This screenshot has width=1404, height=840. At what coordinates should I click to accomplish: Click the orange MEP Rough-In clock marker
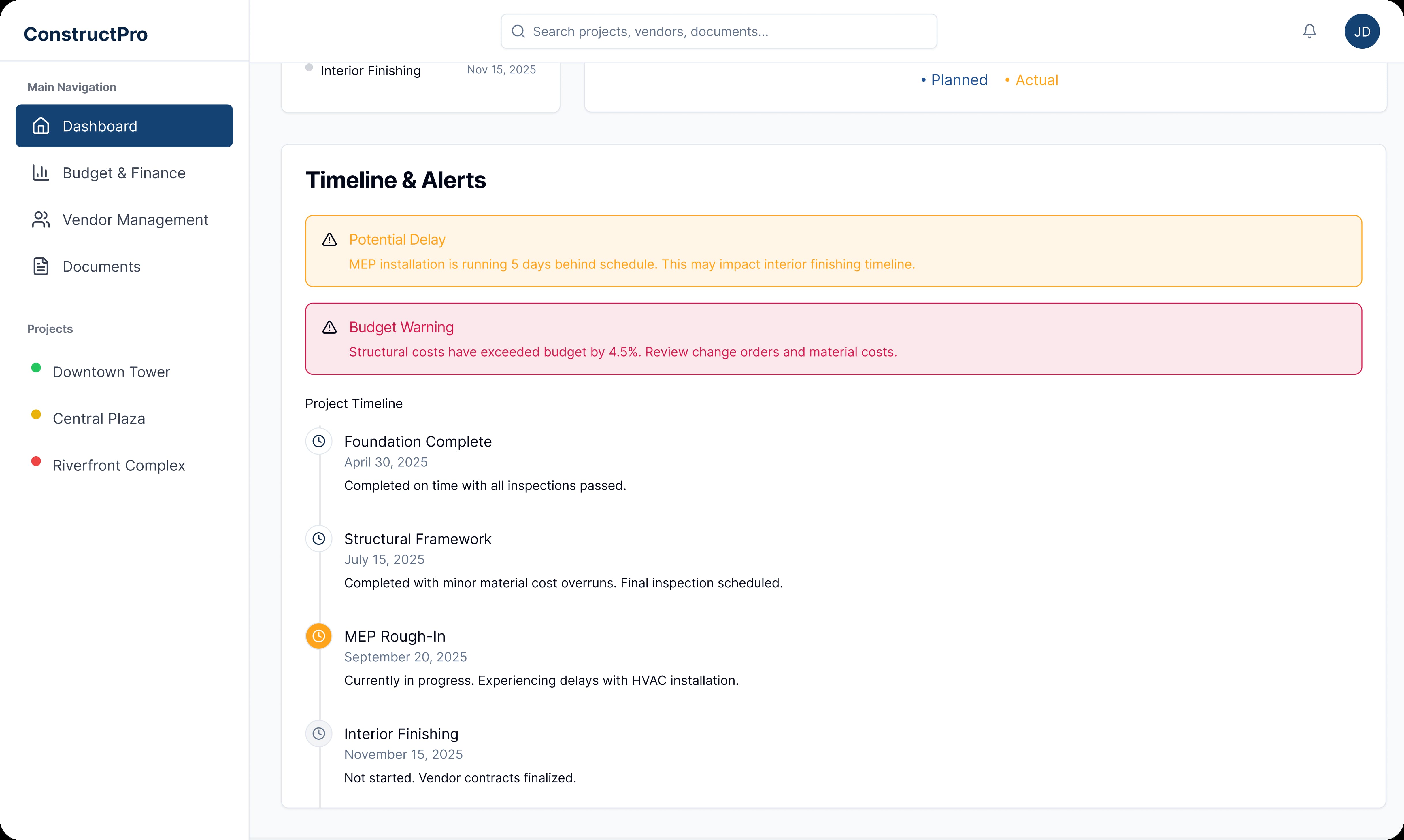319,636
